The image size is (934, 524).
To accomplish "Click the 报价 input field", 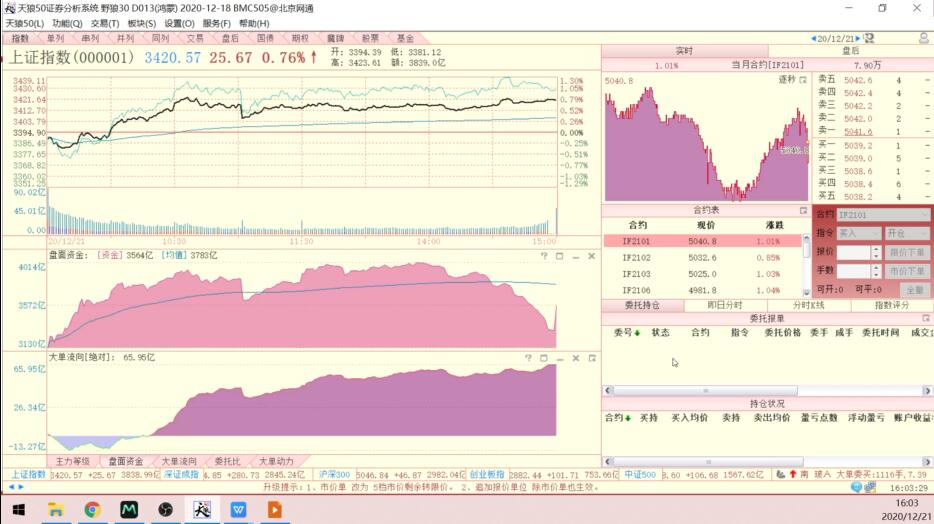I will click(x=854, y=252).
